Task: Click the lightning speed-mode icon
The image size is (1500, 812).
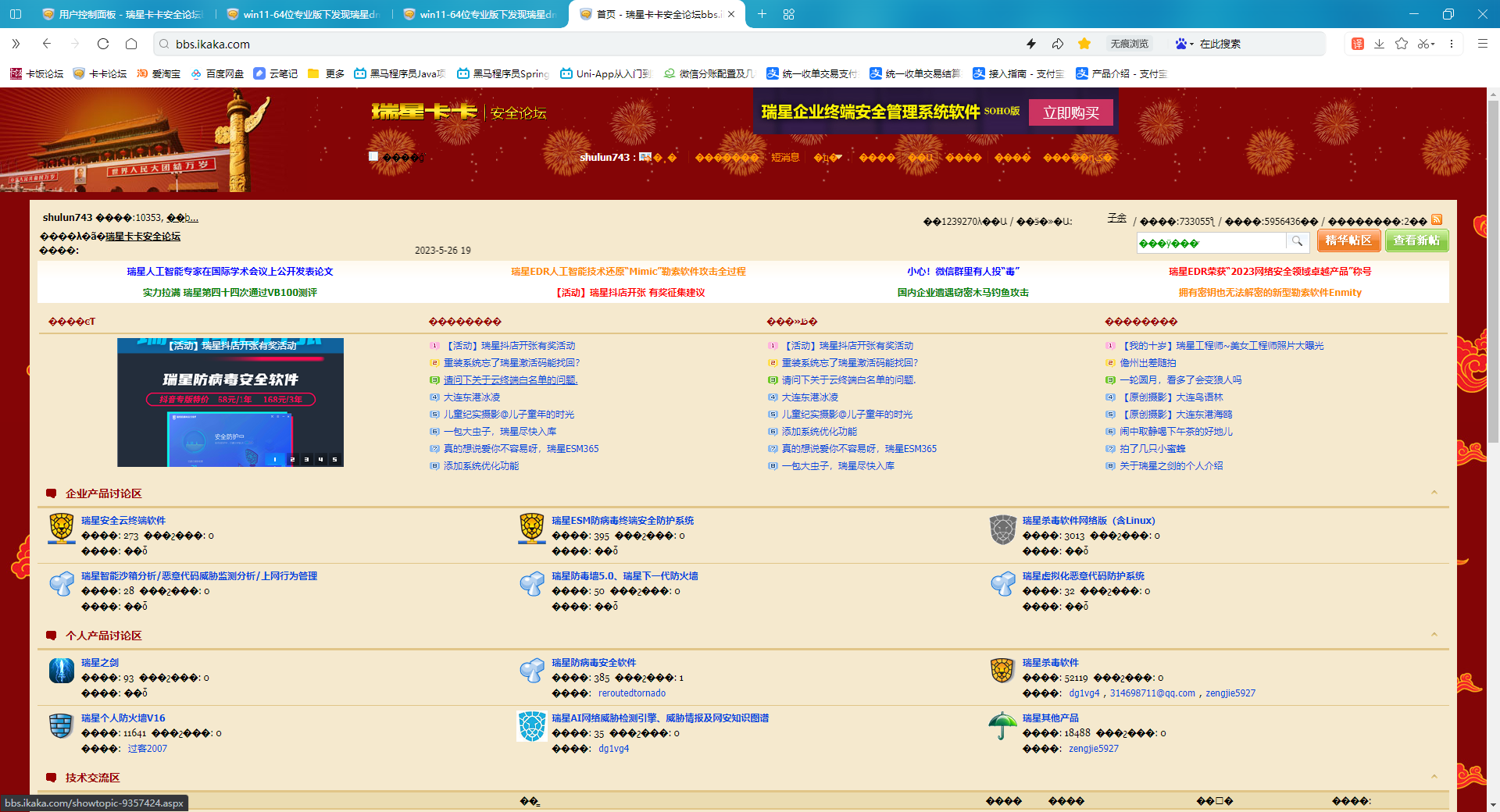Action: click(x=1031, y=44)
